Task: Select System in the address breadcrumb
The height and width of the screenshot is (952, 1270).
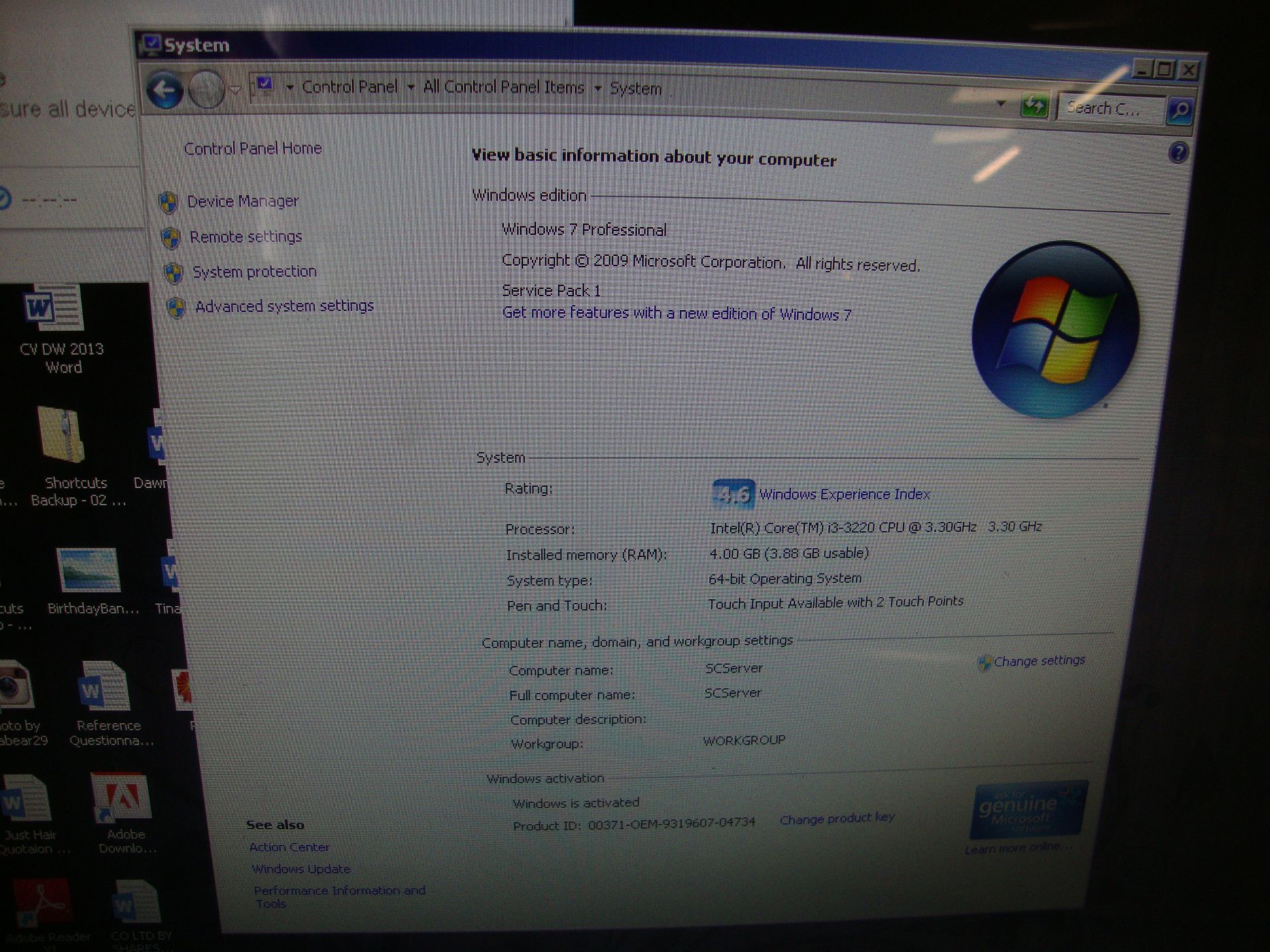Action: 636,89
